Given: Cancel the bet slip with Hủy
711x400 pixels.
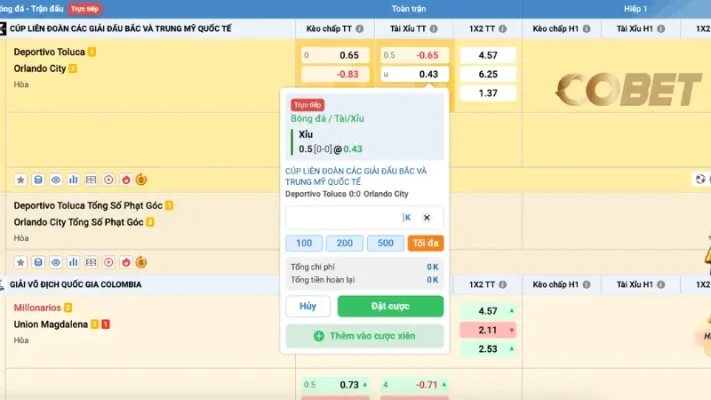Looking at the screenshot, I should 308,306.
